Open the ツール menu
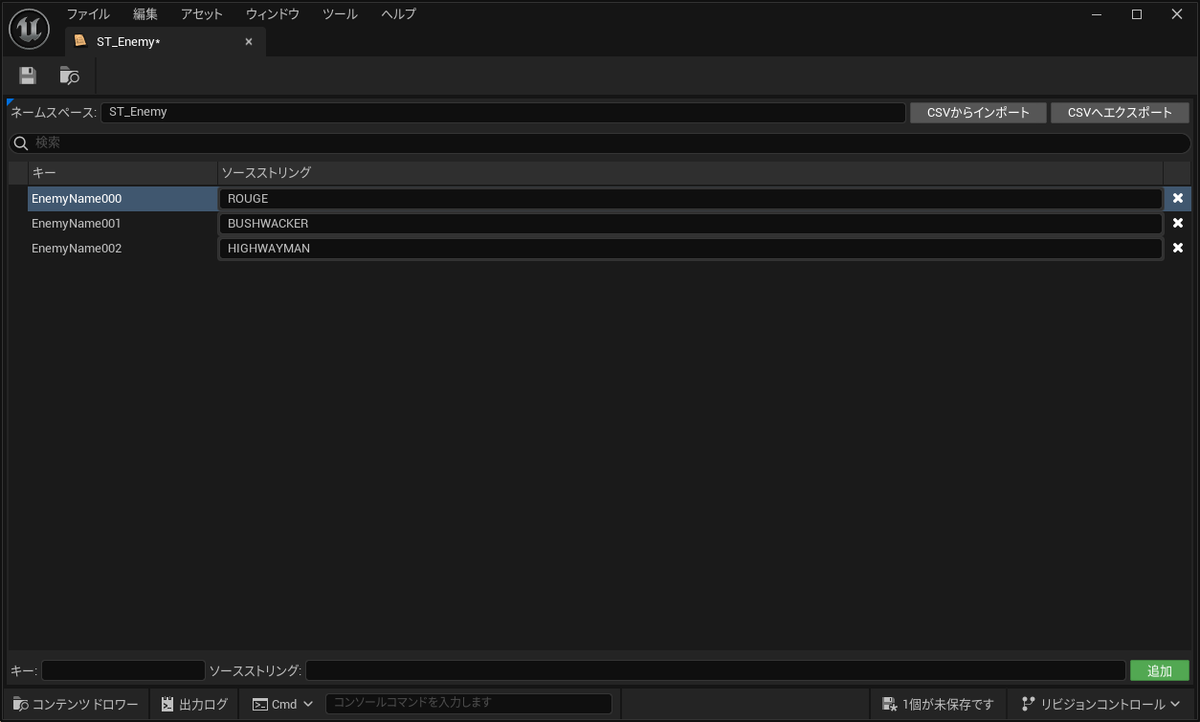The image size is (1200, 722). 340,14
